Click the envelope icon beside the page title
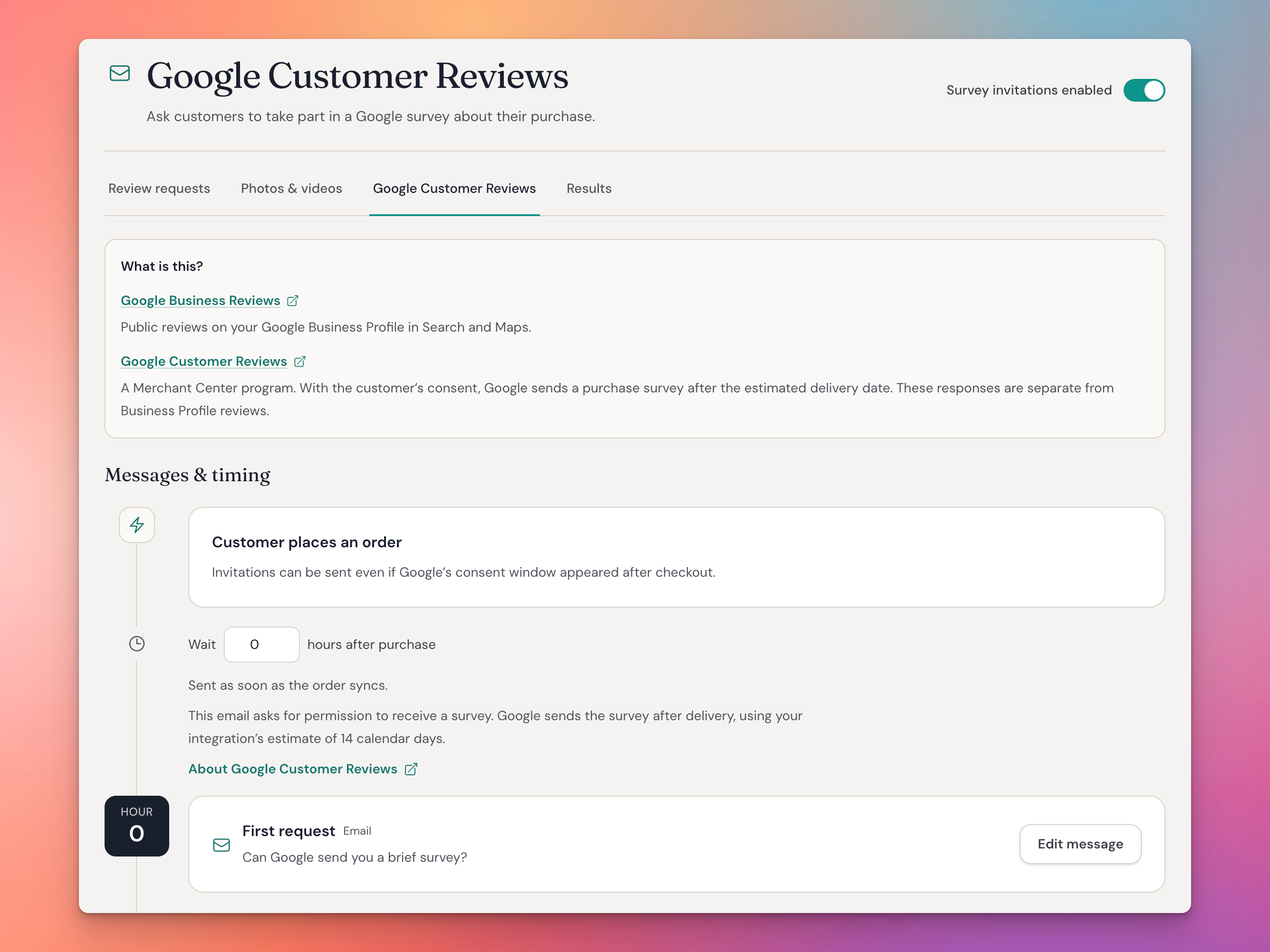The width and height of the screenshot is (1270, 952). point(119,74)
